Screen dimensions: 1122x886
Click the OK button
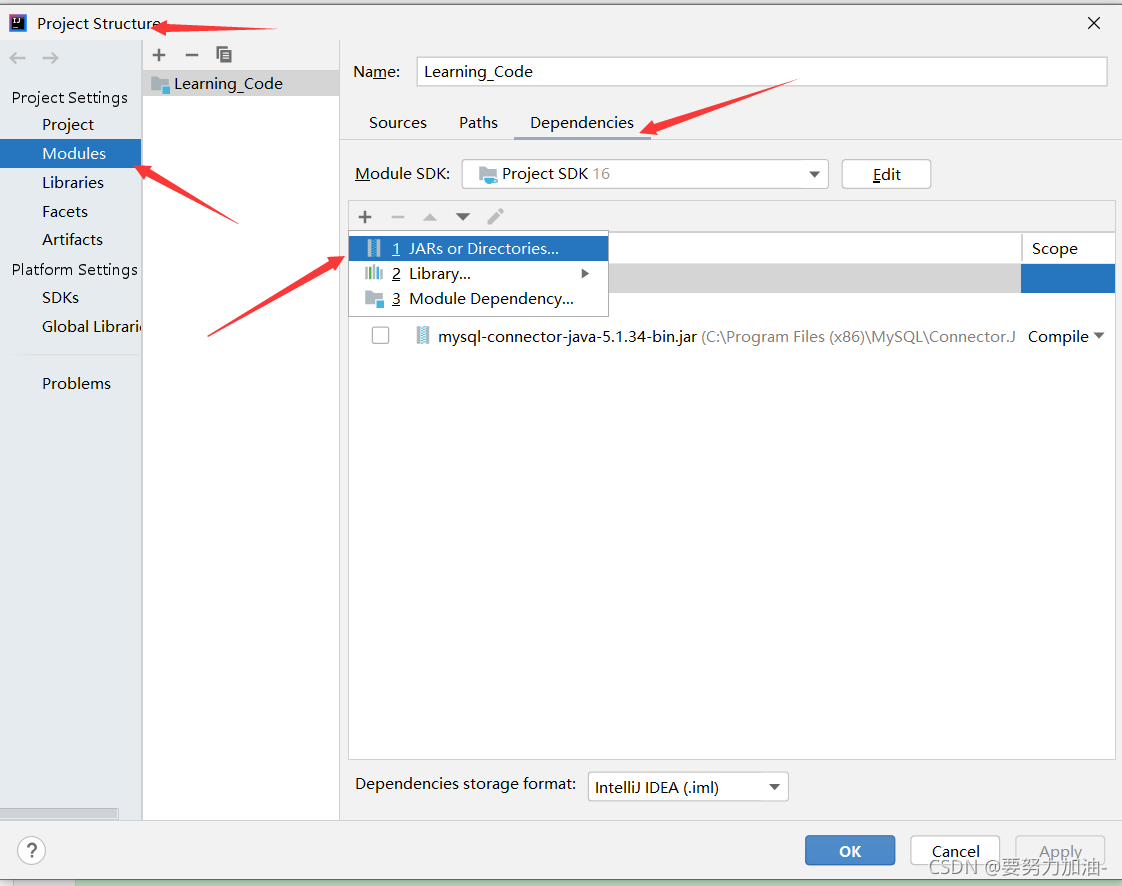pyautogui.click(x=849, y=850)
